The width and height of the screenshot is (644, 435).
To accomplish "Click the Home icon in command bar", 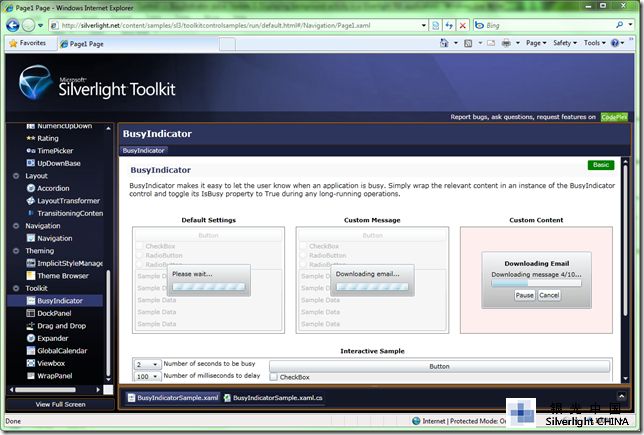I will coord(444,43).
